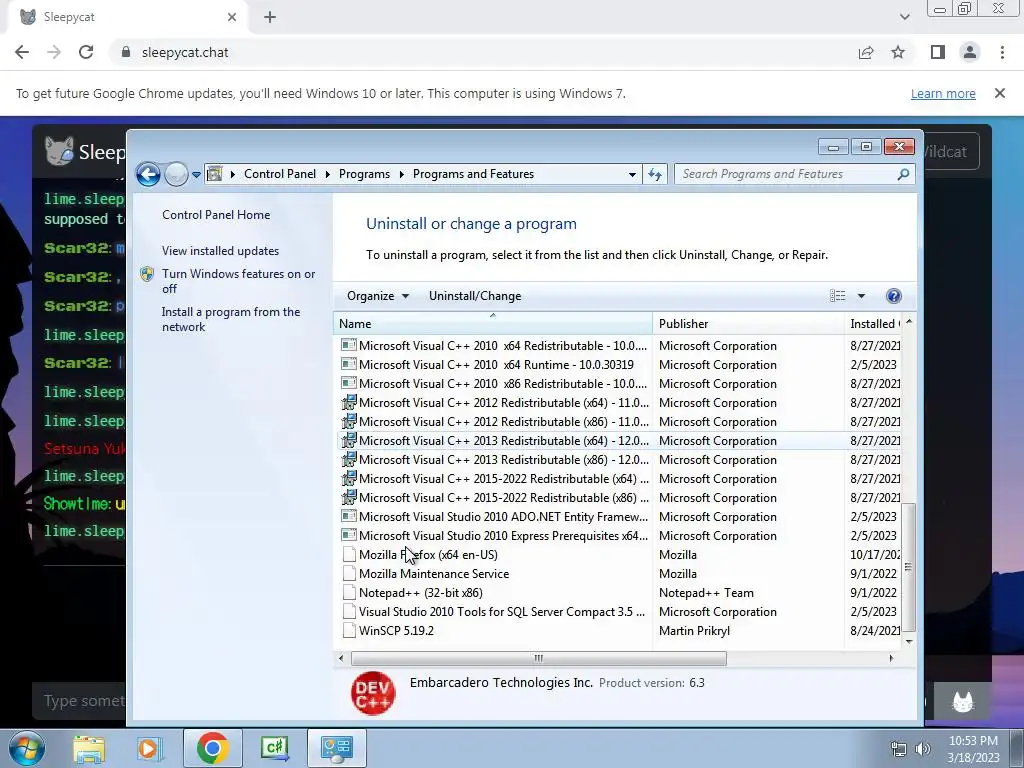1024x768 pixels.
Task: Change the list view style icon
Action: pos(837,296)
